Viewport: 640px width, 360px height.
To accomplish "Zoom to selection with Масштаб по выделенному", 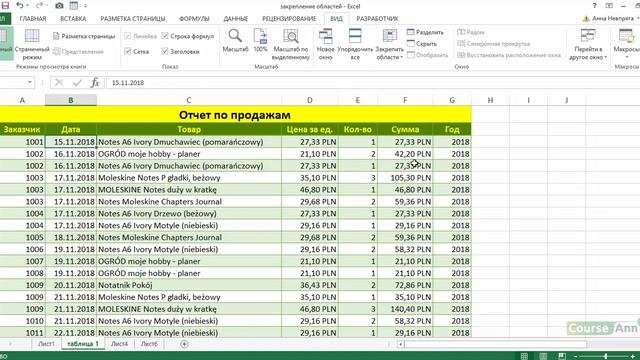I will click(291, 44).
